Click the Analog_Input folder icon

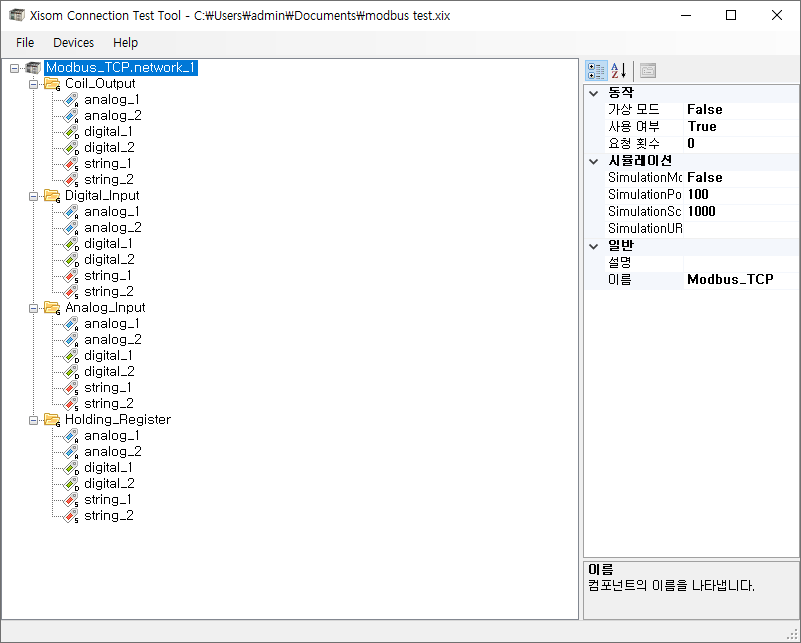(x=52, y=307)
